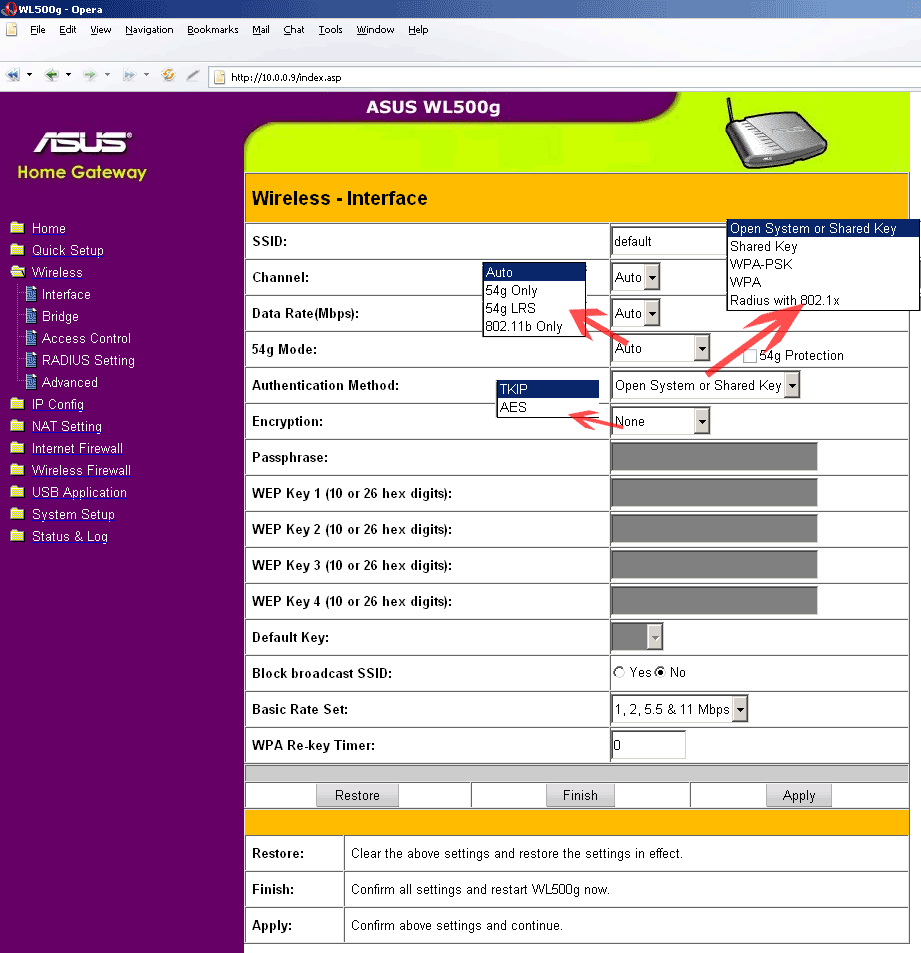Click the Advanced page icon
This screenshot has width=921, height=953.
32,382
